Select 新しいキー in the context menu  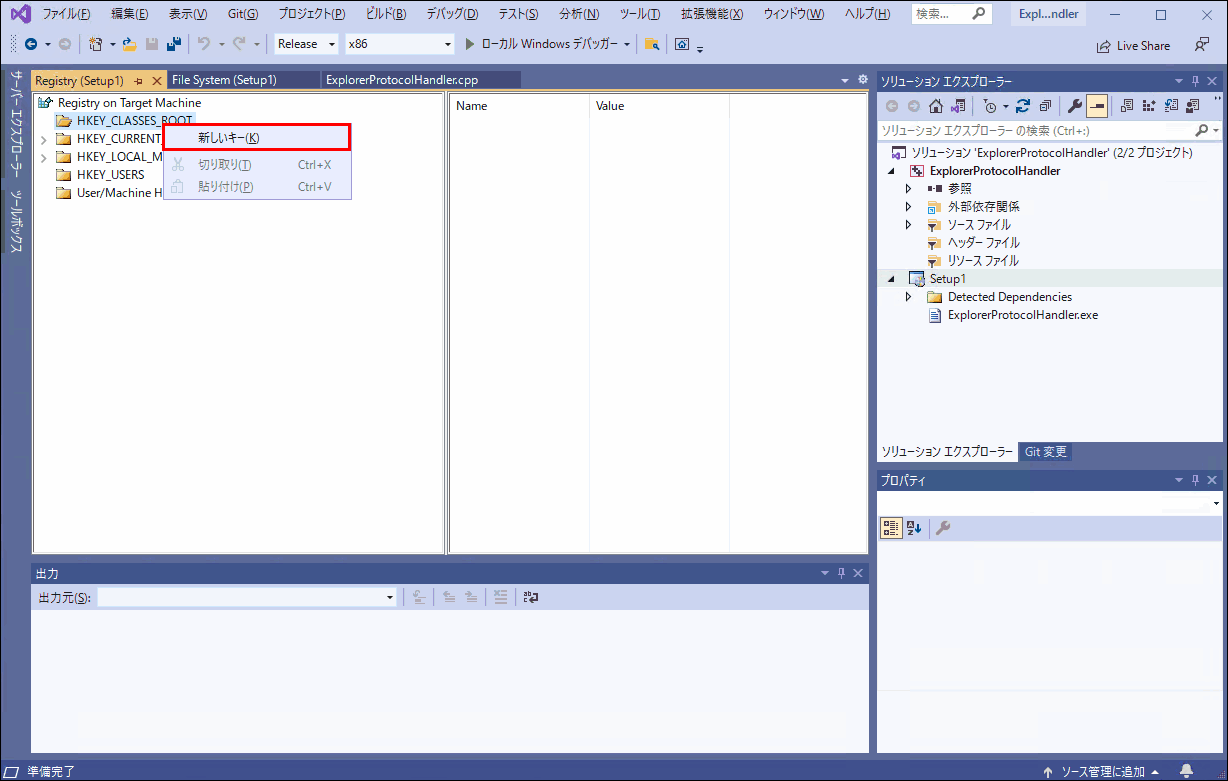[x=257, y=137]
